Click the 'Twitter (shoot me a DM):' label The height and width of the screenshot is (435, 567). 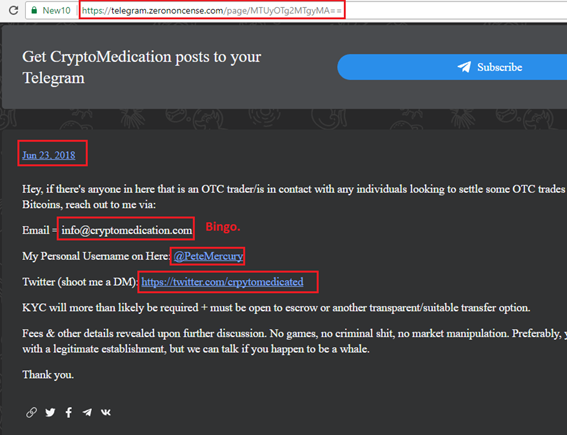[x=80, y=282]
